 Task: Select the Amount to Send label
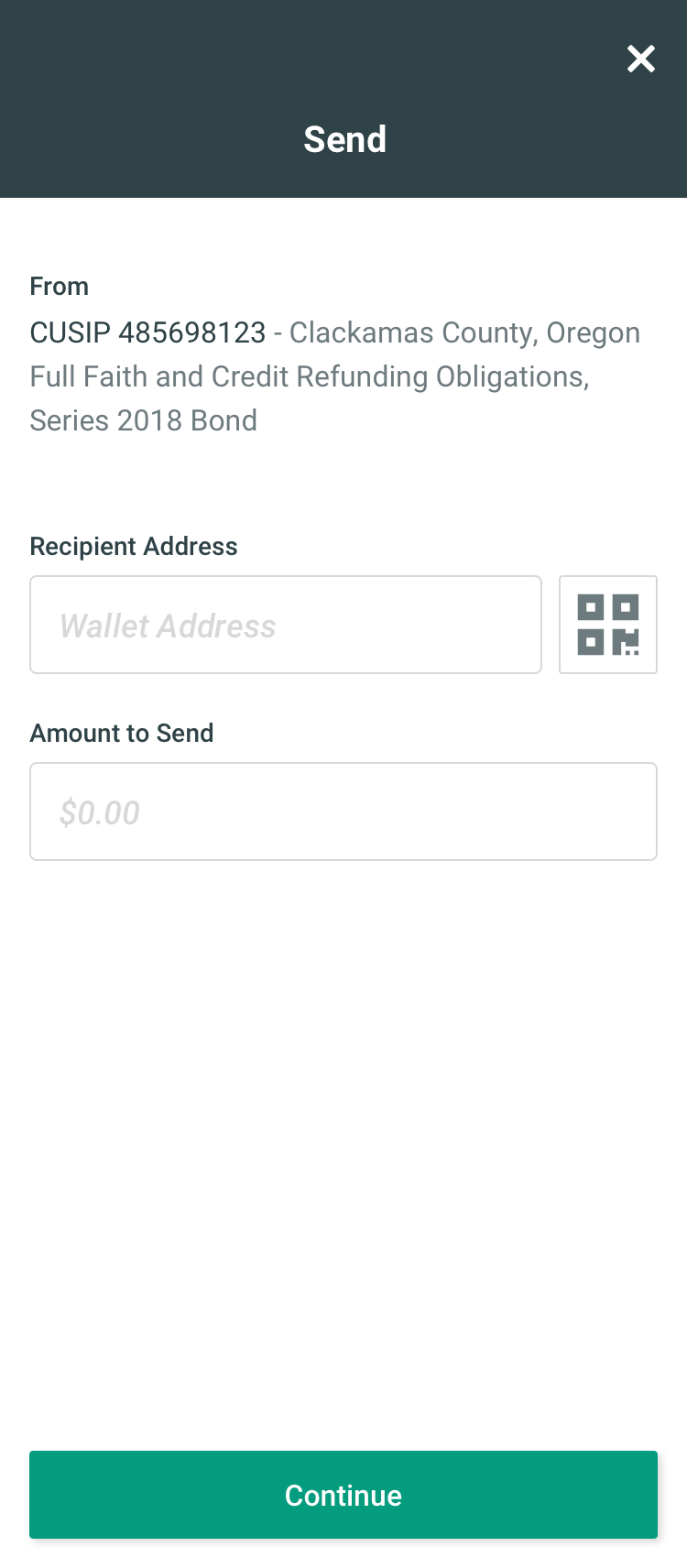(x=122, y=734)
